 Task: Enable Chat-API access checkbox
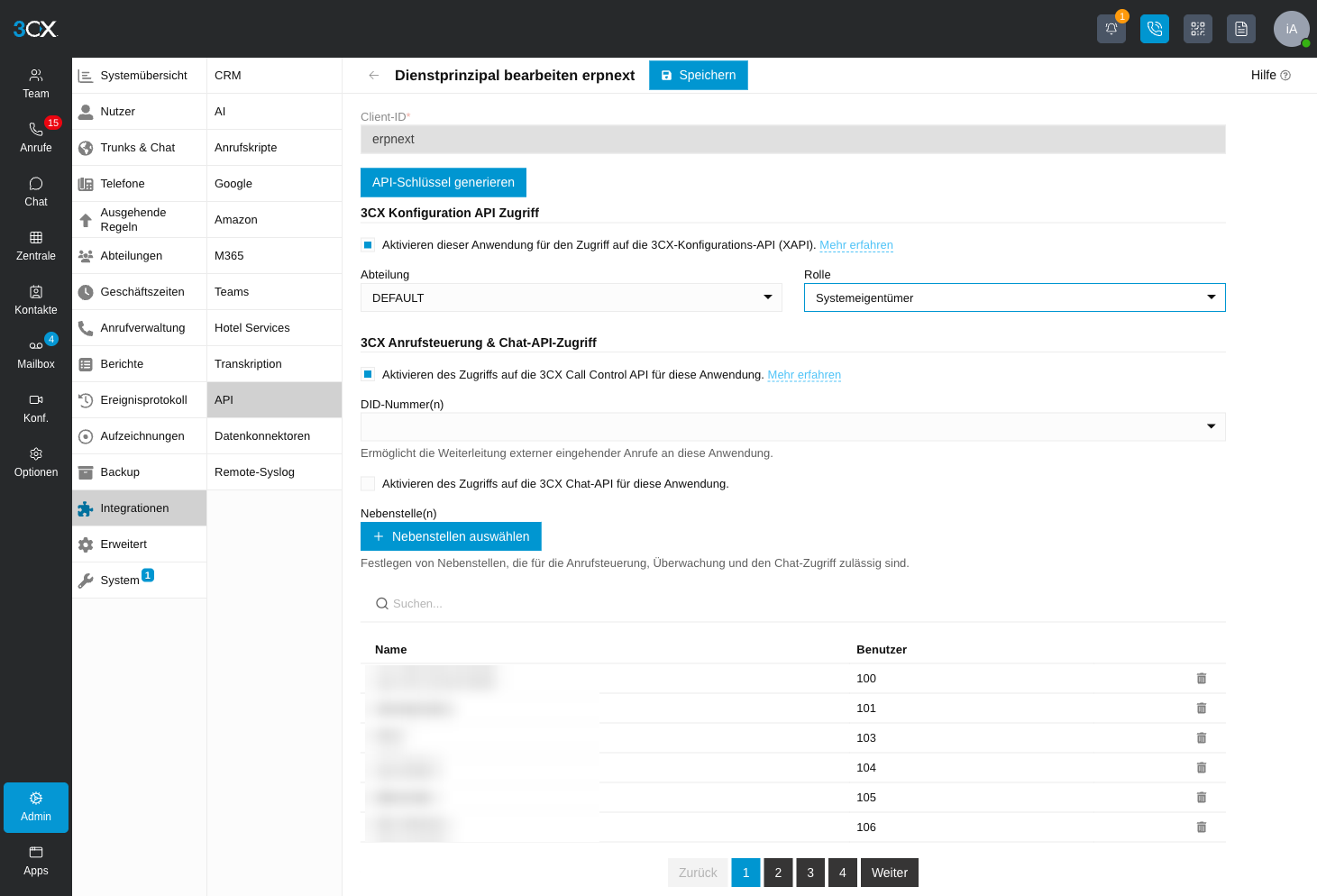tap(368, 484)
